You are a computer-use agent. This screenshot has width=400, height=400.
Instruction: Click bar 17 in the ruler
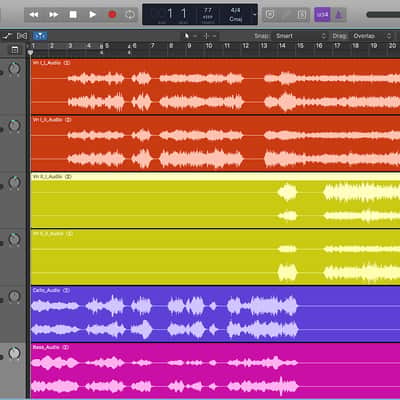[x=337, y=46]
